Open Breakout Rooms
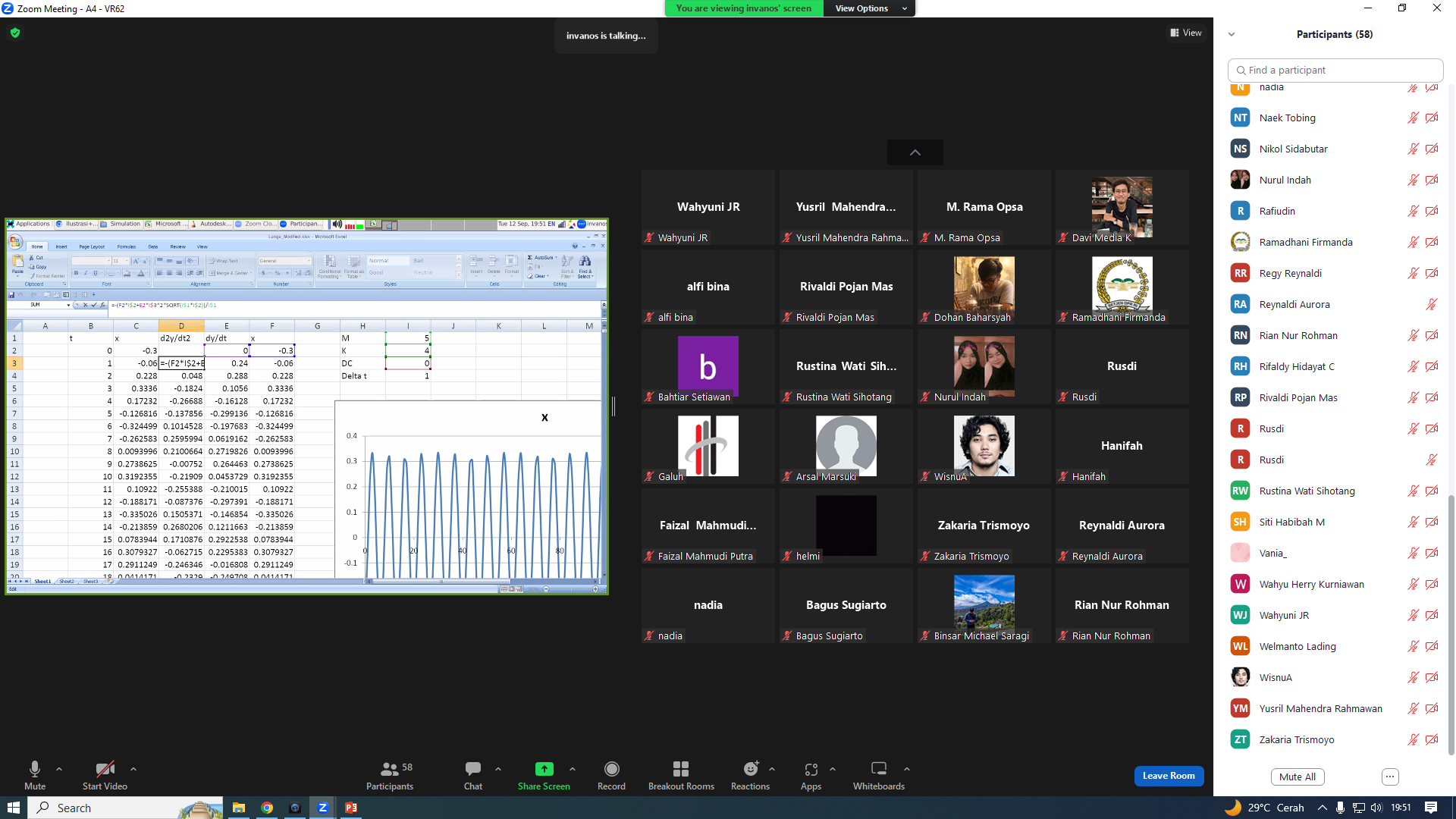The width and height of the screenshot is (1456, 819). tap(681, 775)
